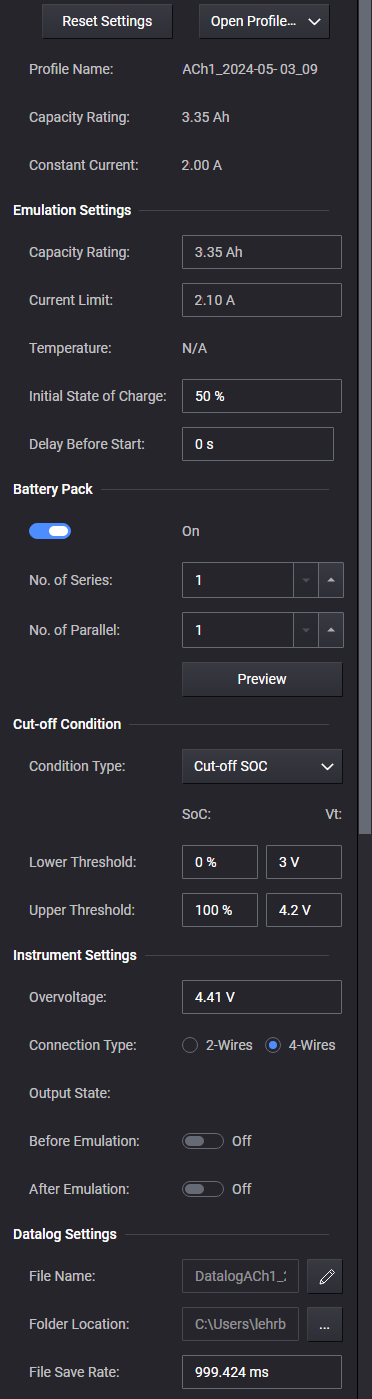
Task: Decrement No. of Parallel with down arrow
Action: 305,630
